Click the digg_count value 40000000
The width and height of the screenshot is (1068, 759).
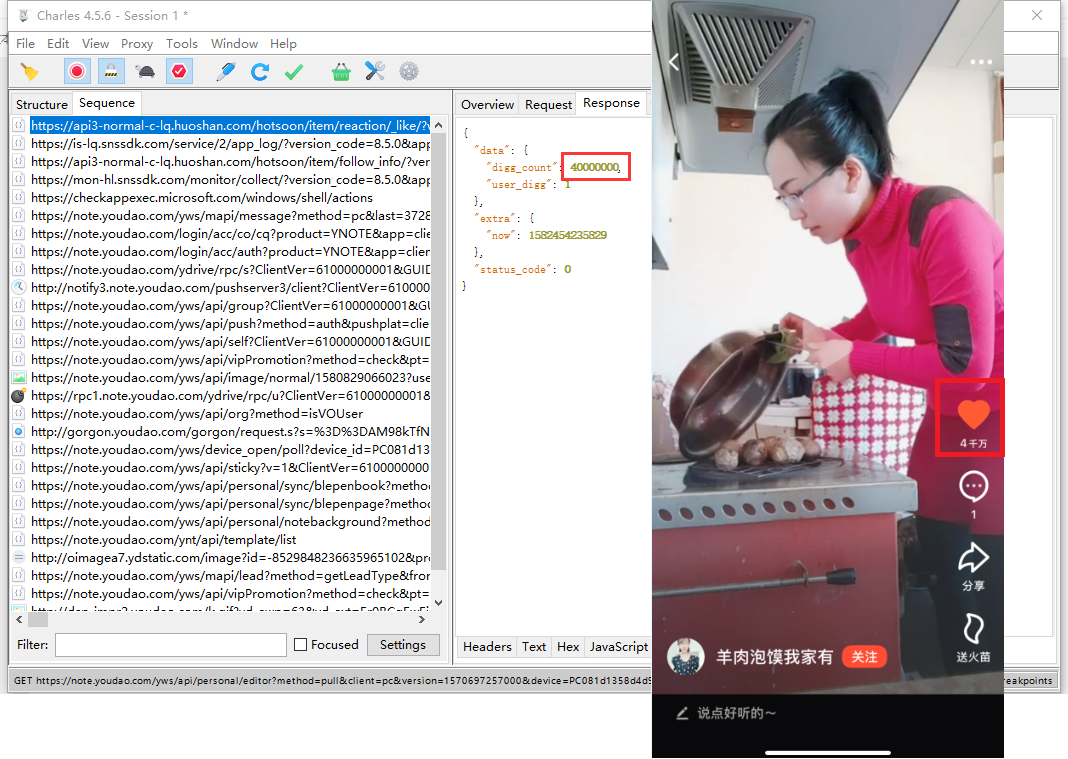(595, 167)
